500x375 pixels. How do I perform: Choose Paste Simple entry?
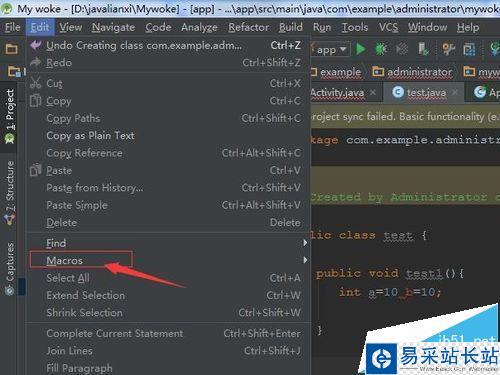click(x=168, y=205)
